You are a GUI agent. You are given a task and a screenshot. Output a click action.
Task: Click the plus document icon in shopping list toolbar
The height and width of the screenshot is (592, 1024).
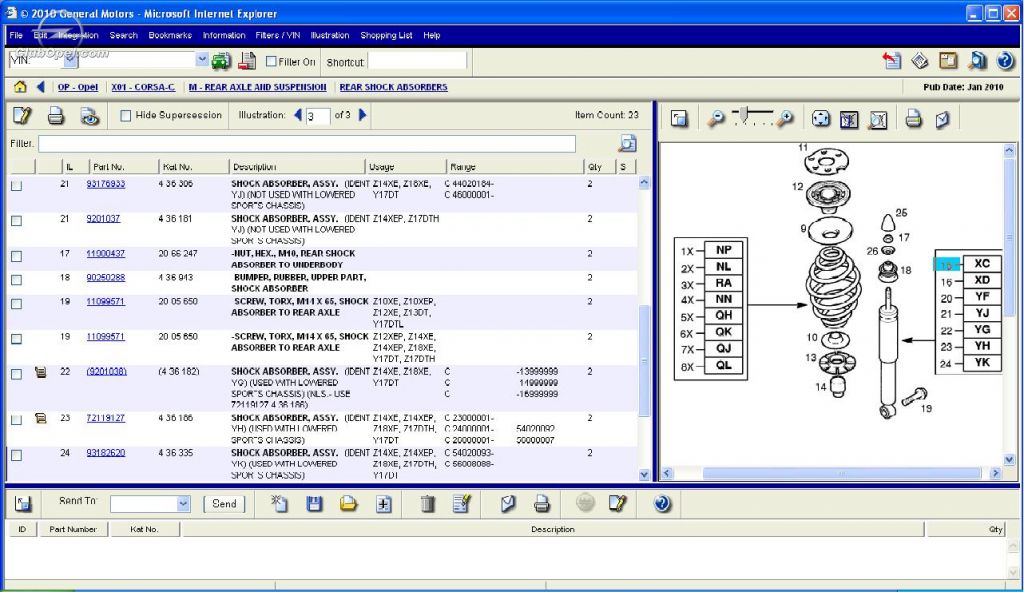point(383,503)
